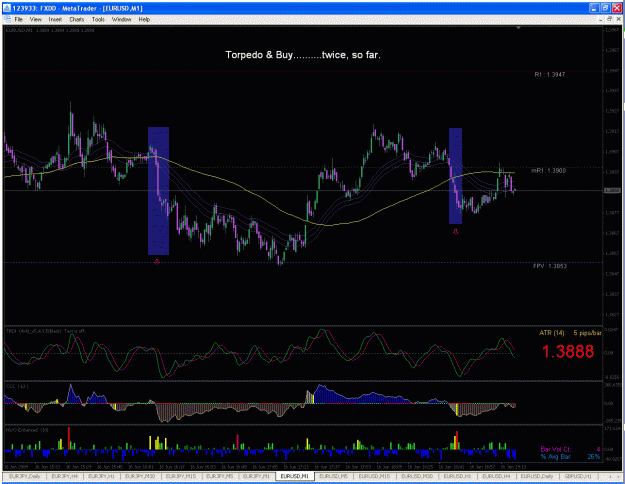Switch to the EURUSD,Daily chart tab

[x=537, y=476]
